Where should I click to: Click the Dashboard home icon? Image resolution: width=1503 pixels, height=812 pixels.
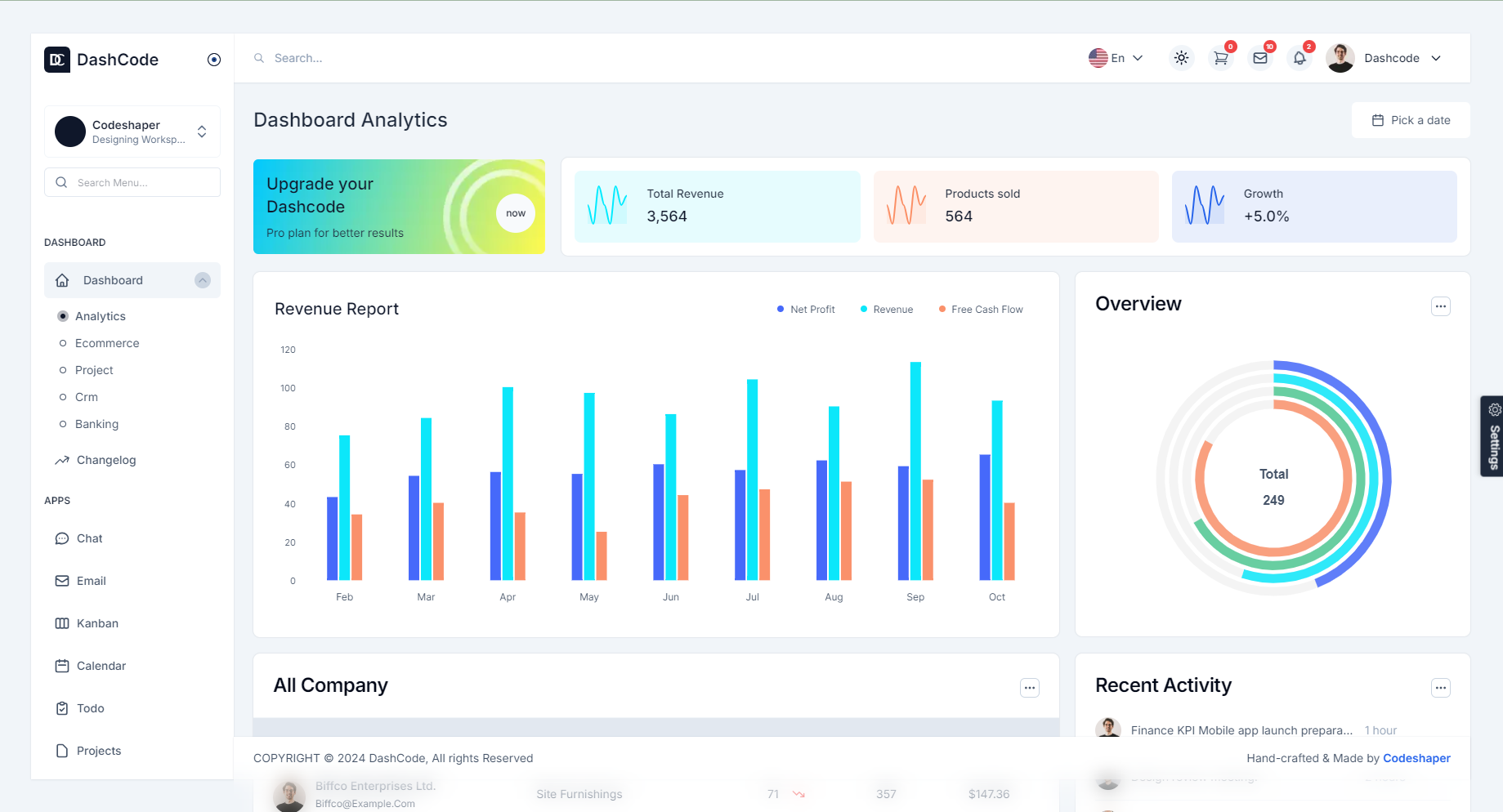62,280
